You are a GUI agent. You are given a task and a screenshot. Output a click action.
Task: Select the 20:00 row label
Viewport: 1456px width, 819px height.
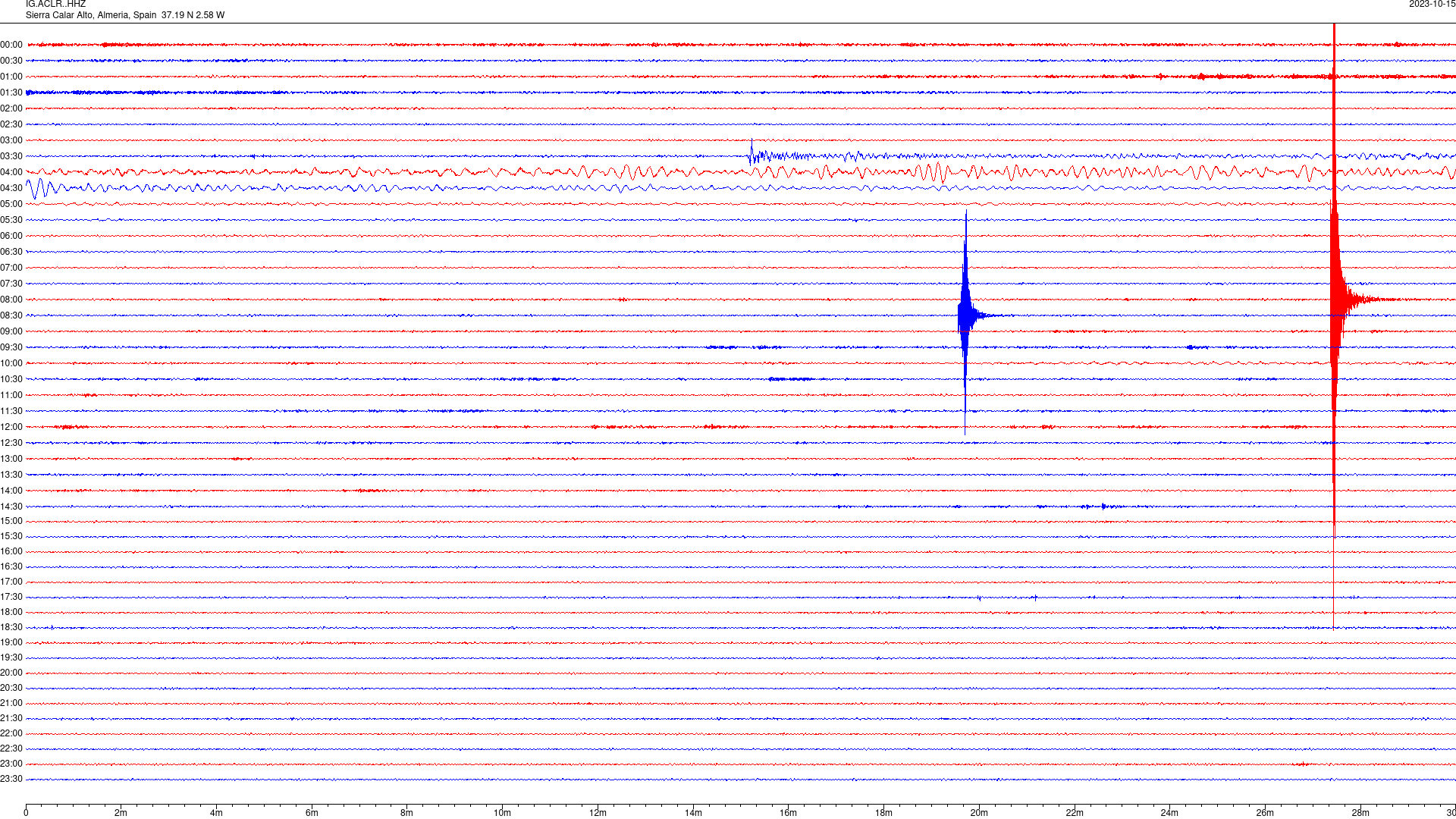click(11, 673)
